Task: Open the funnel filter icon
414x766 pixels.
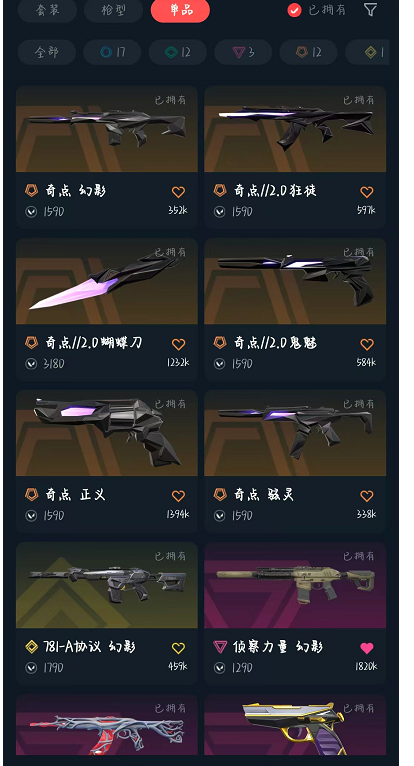Action: [x=370, y=9]
